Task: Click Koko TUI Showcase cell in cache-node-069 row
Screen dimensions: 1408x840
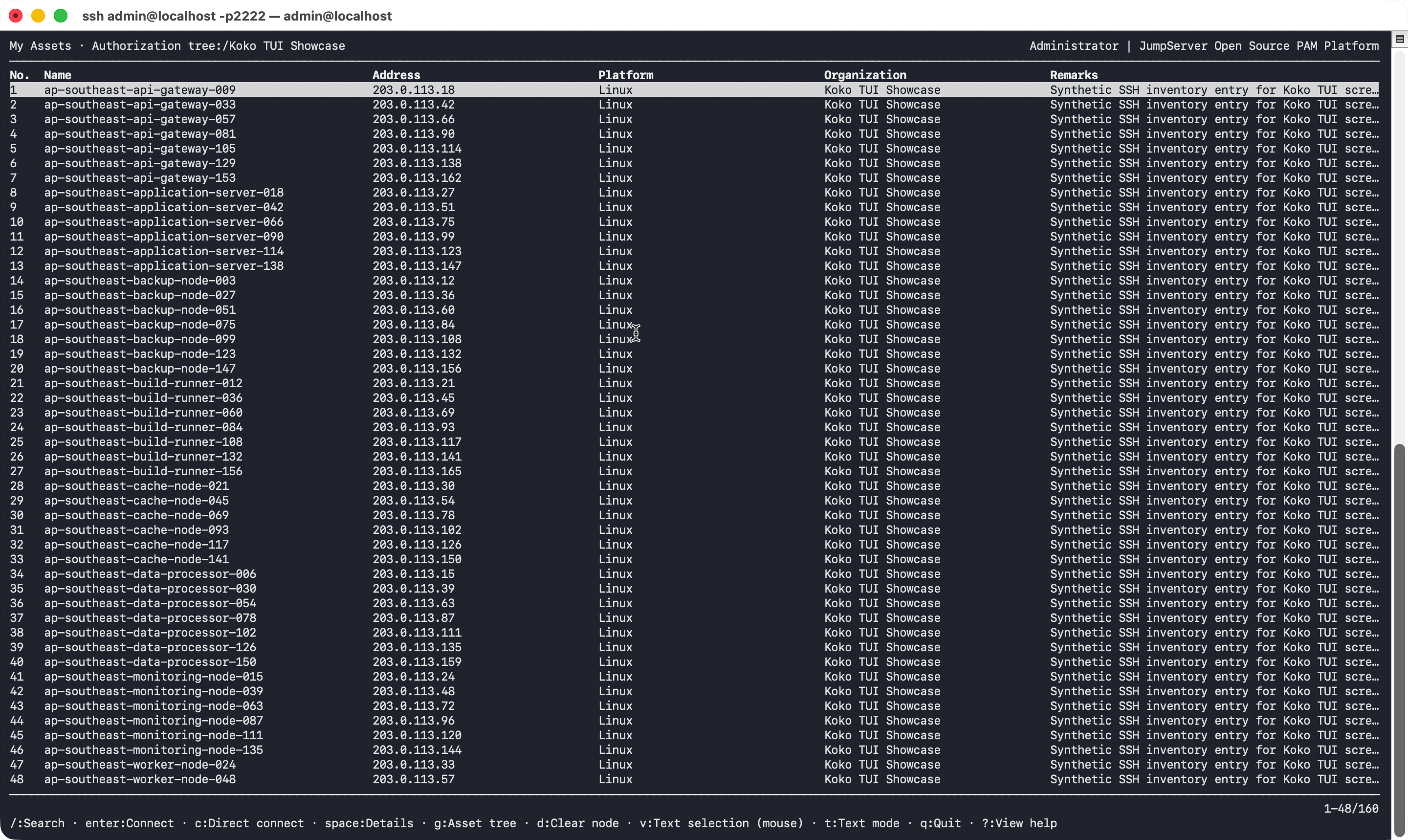Action: pyautogui.click(x=882, y=515)
